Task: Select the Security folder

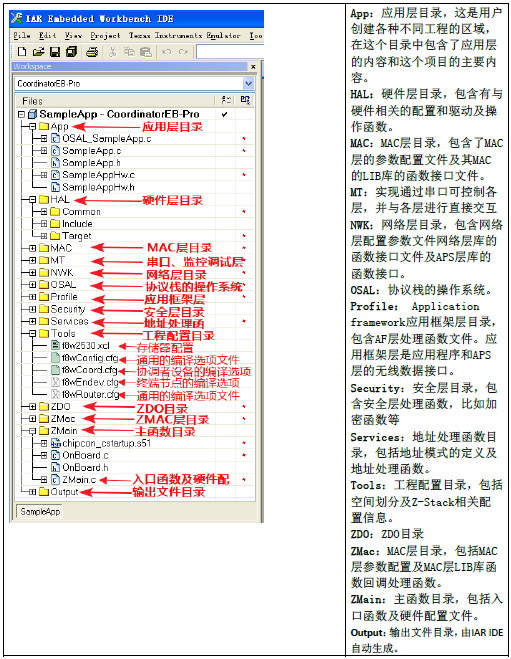Action: (x=68, y=309)
